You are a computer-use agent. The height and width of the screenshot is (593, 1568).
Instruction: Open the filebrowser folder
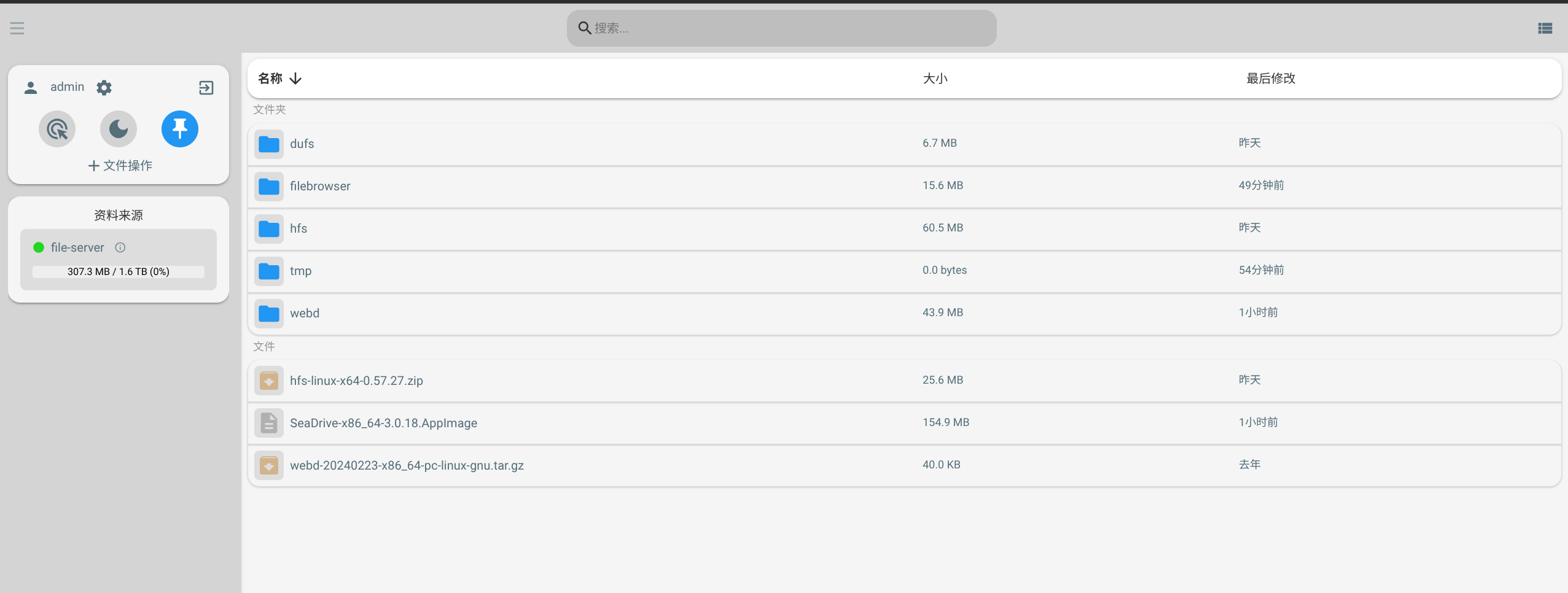click(x=320, y=186)
